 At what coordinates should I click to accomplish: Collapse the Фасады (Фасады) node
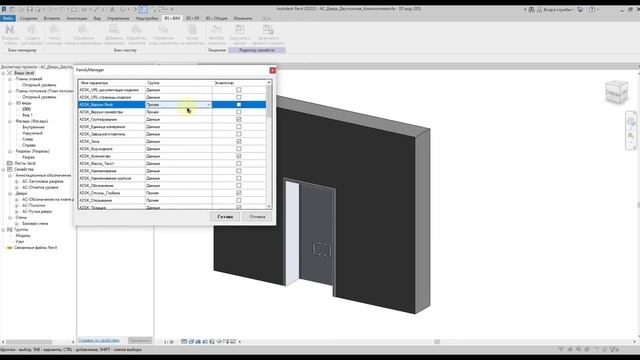10,121
